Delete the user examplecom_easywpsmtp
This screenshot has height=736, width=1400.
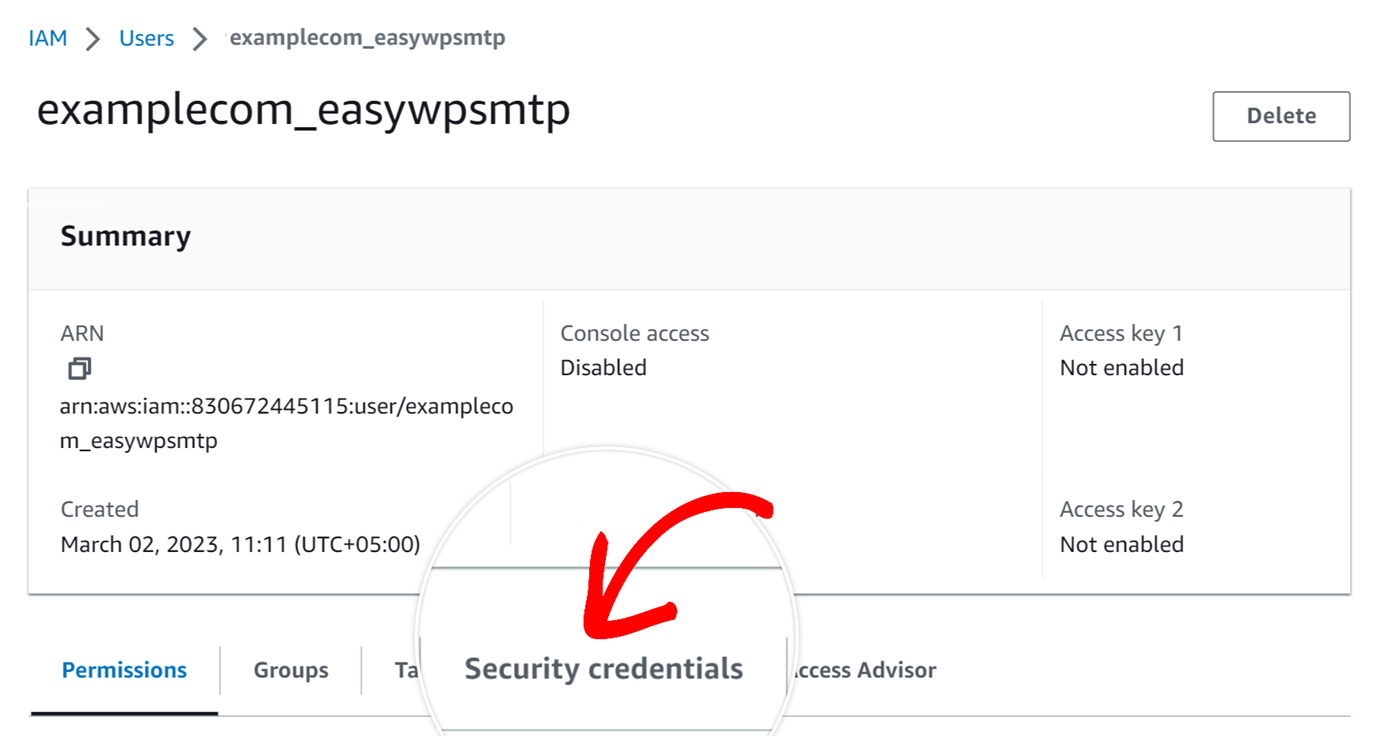pos(1281,116)
